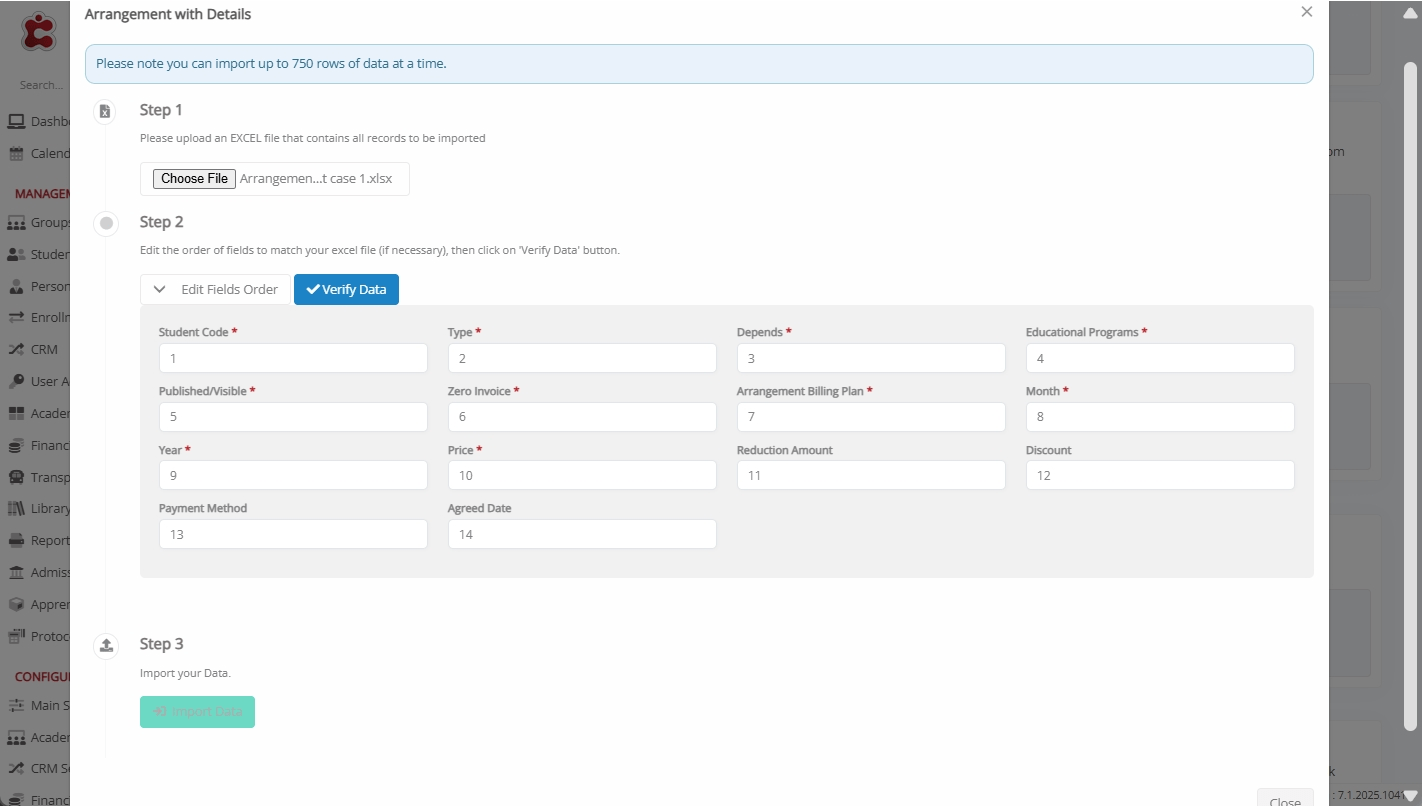The width and height of the screenshot is (1422, 806).
Task: Click the Calendar icon in sidebar
Action: click(16, 154)
